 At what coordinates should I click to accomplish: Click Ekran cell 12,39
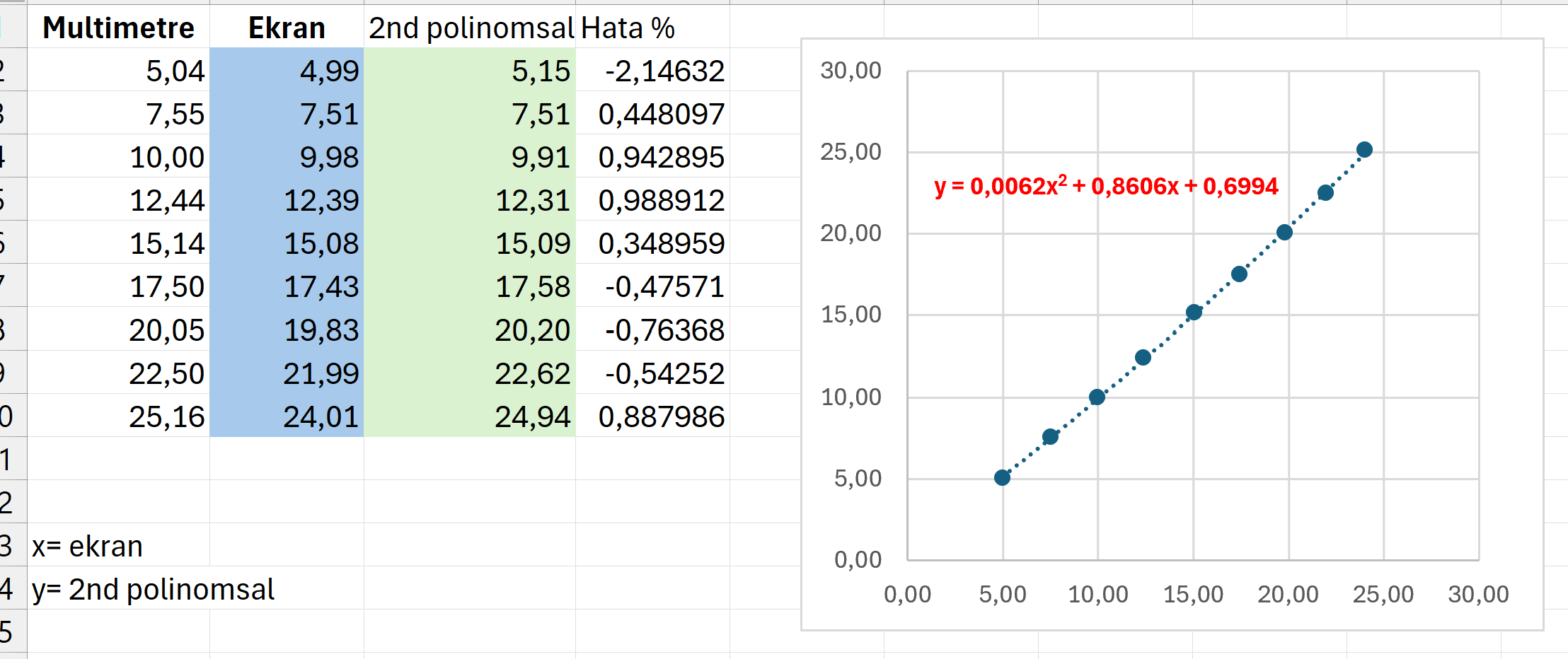(x=287, y=199)
